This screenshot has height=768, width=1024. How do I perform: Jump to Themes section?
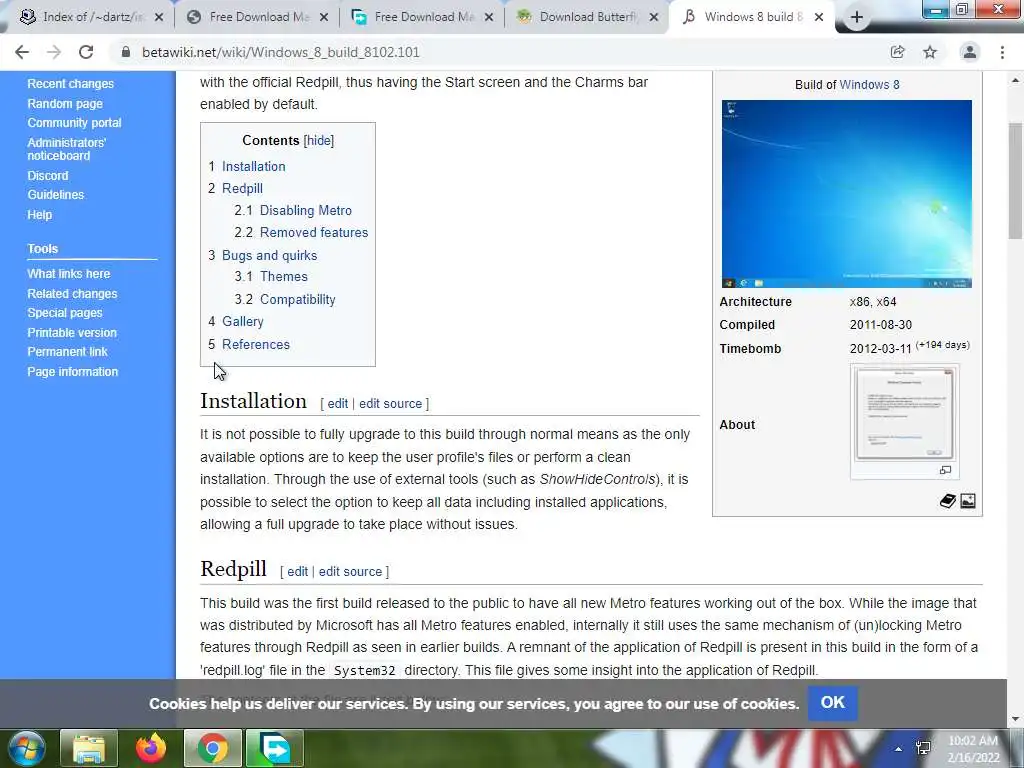pos(283,276)
